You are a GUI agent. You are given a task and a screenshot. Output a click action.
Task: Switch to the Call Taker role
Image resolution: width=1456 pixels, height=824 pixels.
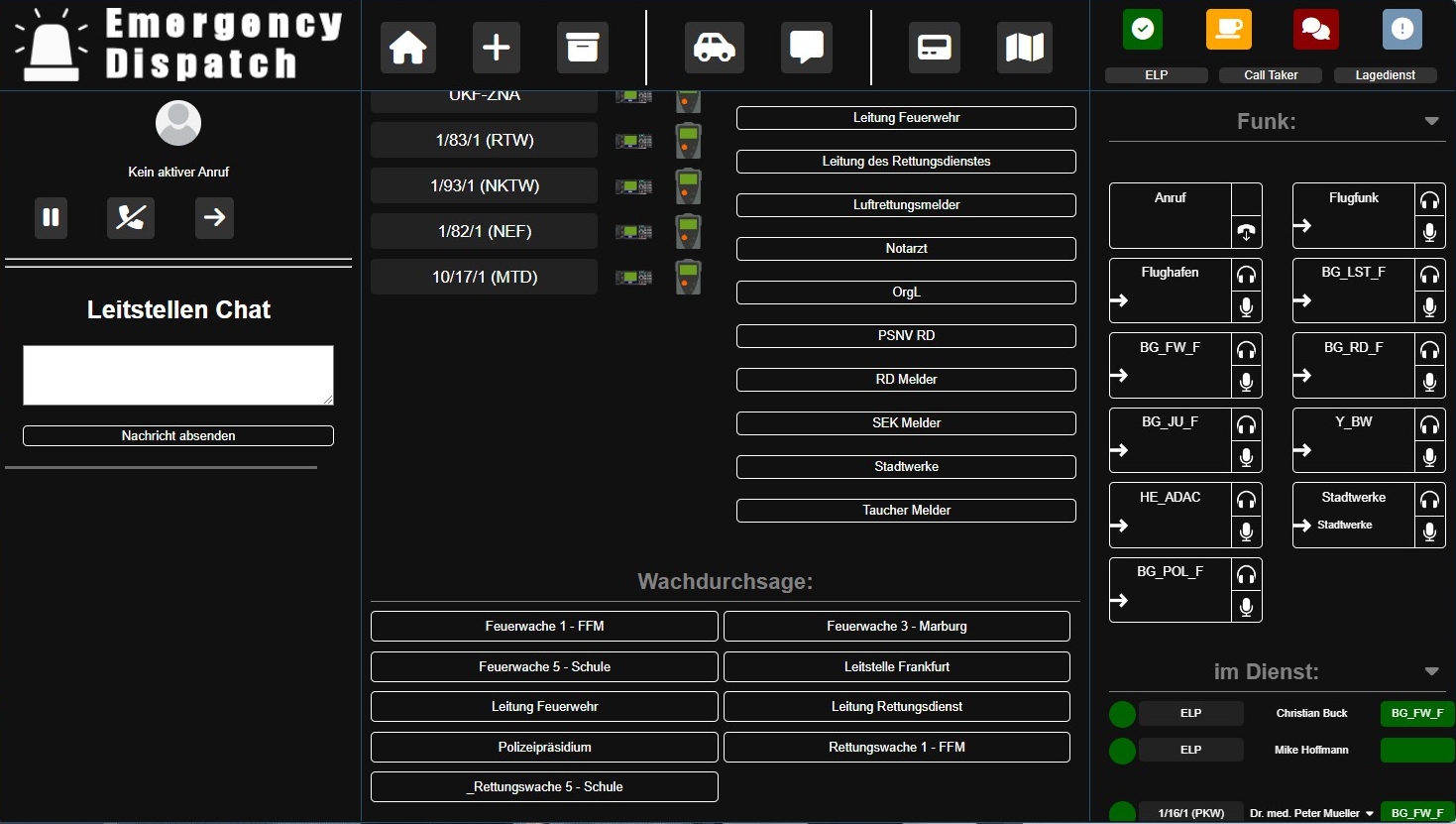(x=1229, y=30)
